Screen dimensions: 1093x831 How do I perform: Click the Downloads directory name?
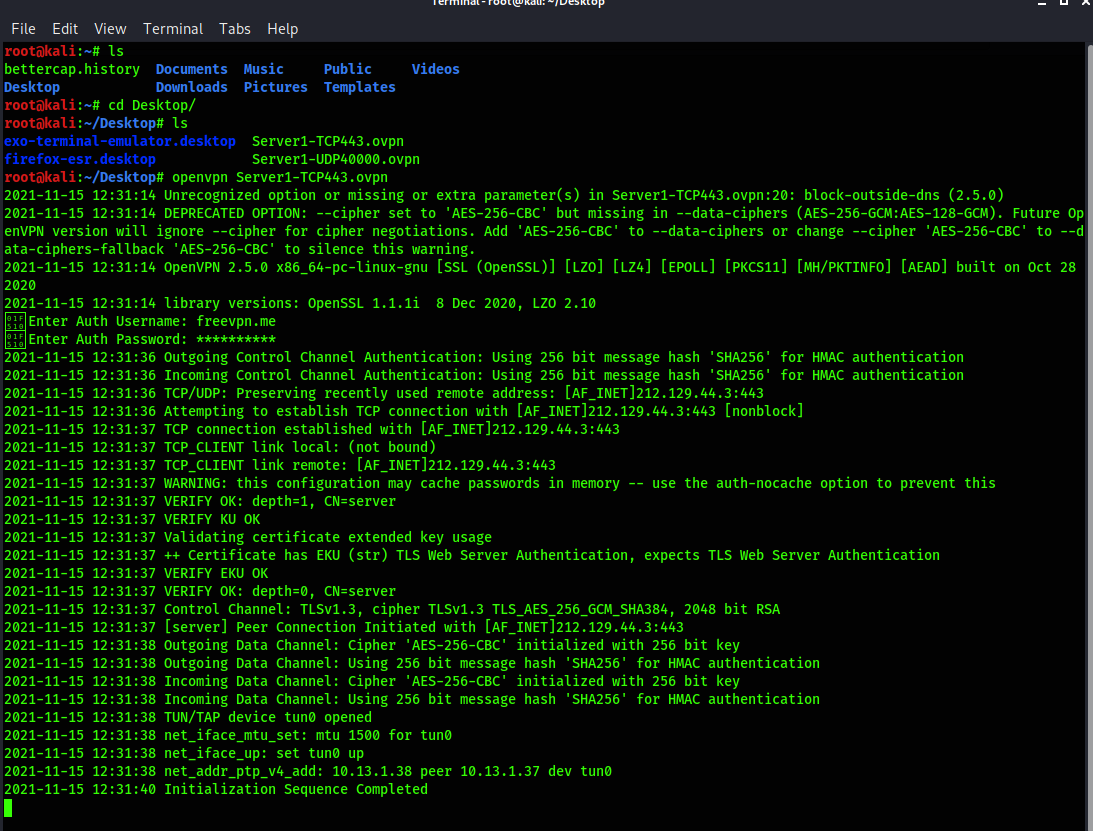click(192, 87)
